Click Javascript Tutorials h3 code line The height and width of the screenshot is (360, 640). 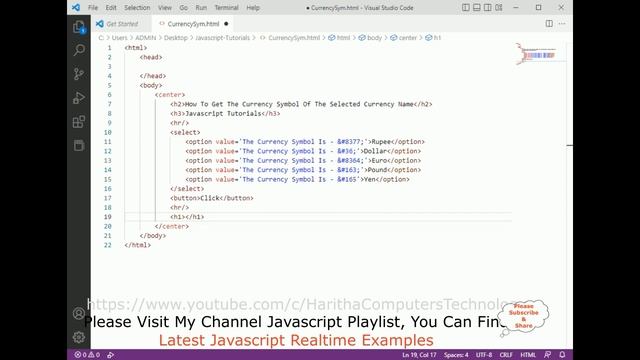pos(225,113)
